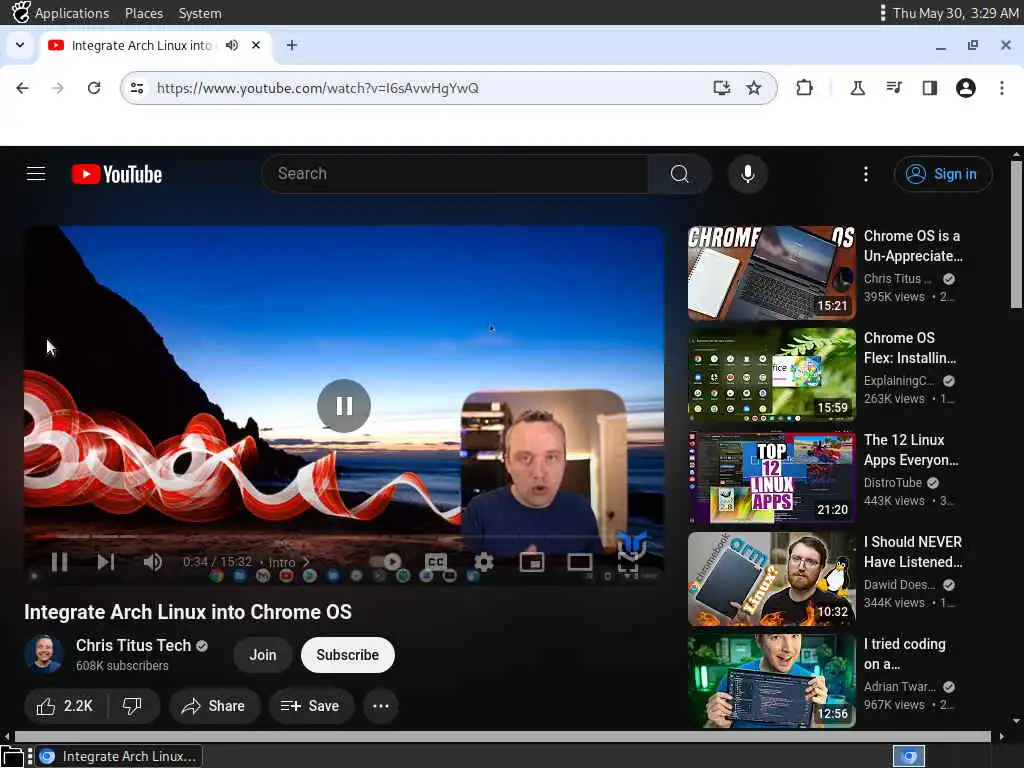Install app icon in address bar
The width and height of the screenshot is (1024, 768).
pyautogui.click(x=721, y=88)
